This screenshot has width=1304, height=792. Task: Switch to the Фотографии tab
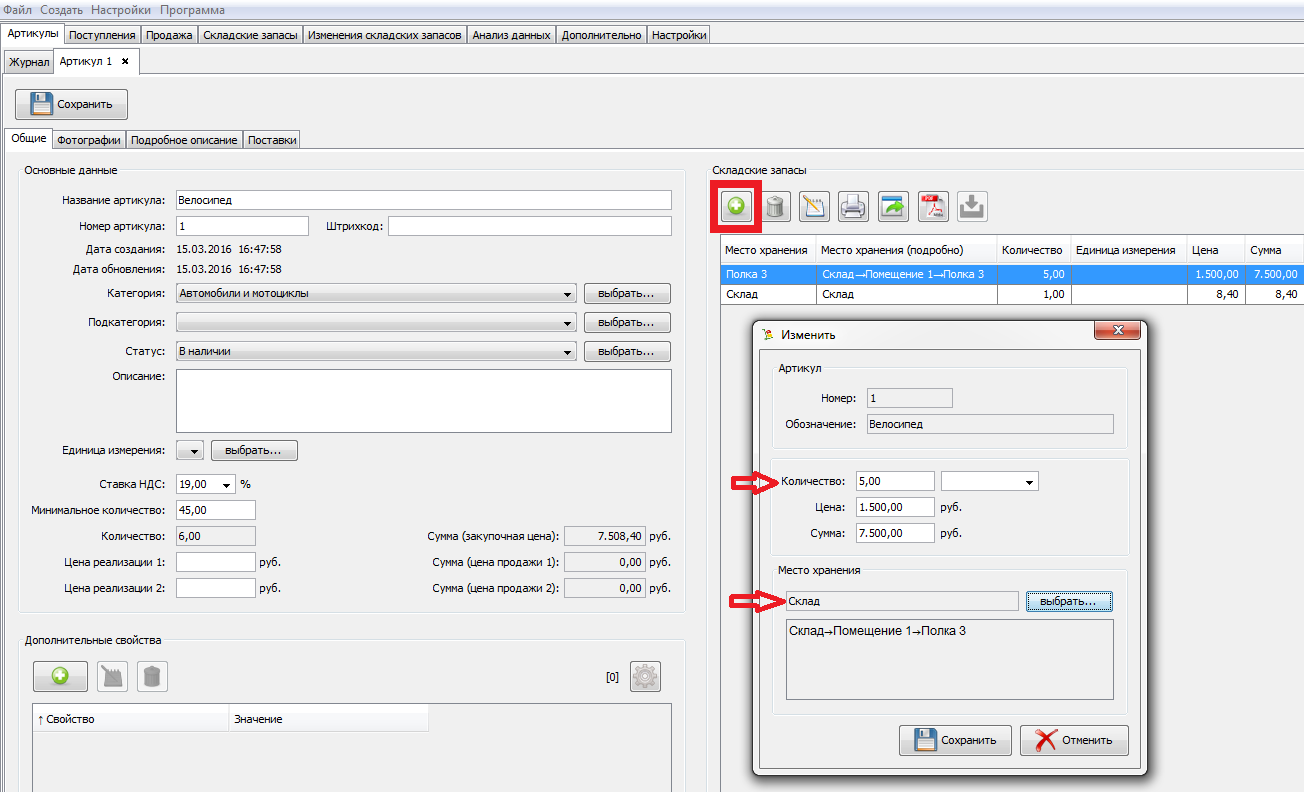pos(89,140)
